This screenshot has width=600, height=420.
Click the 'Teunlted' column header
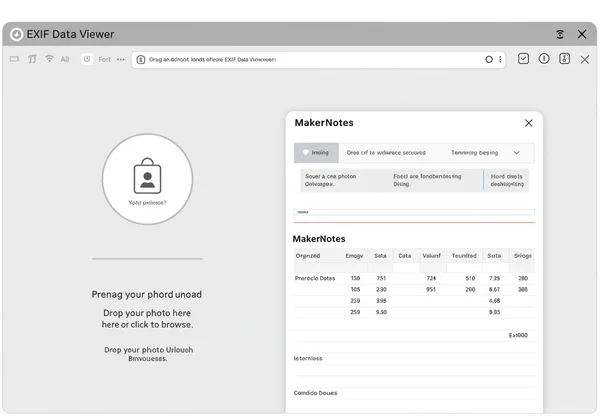pos(464,256)
